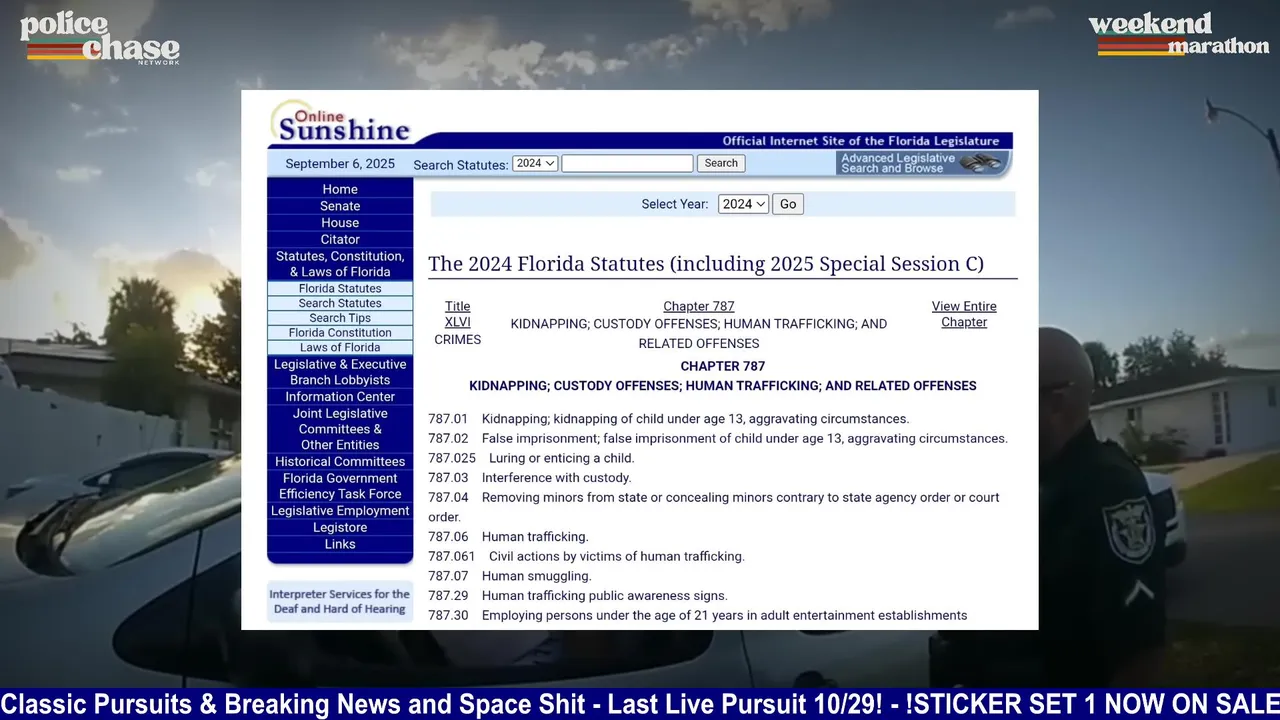This screenshot has height=720, width=1280.
Task: Open Legislative & Executive Branch Lobbyists
Action: [x=340, y=372]
